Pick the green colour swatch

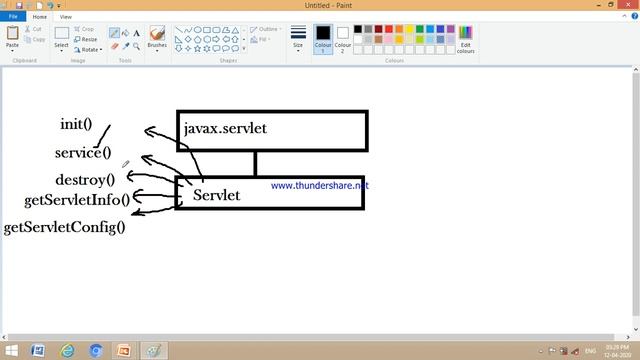[420, 29]
